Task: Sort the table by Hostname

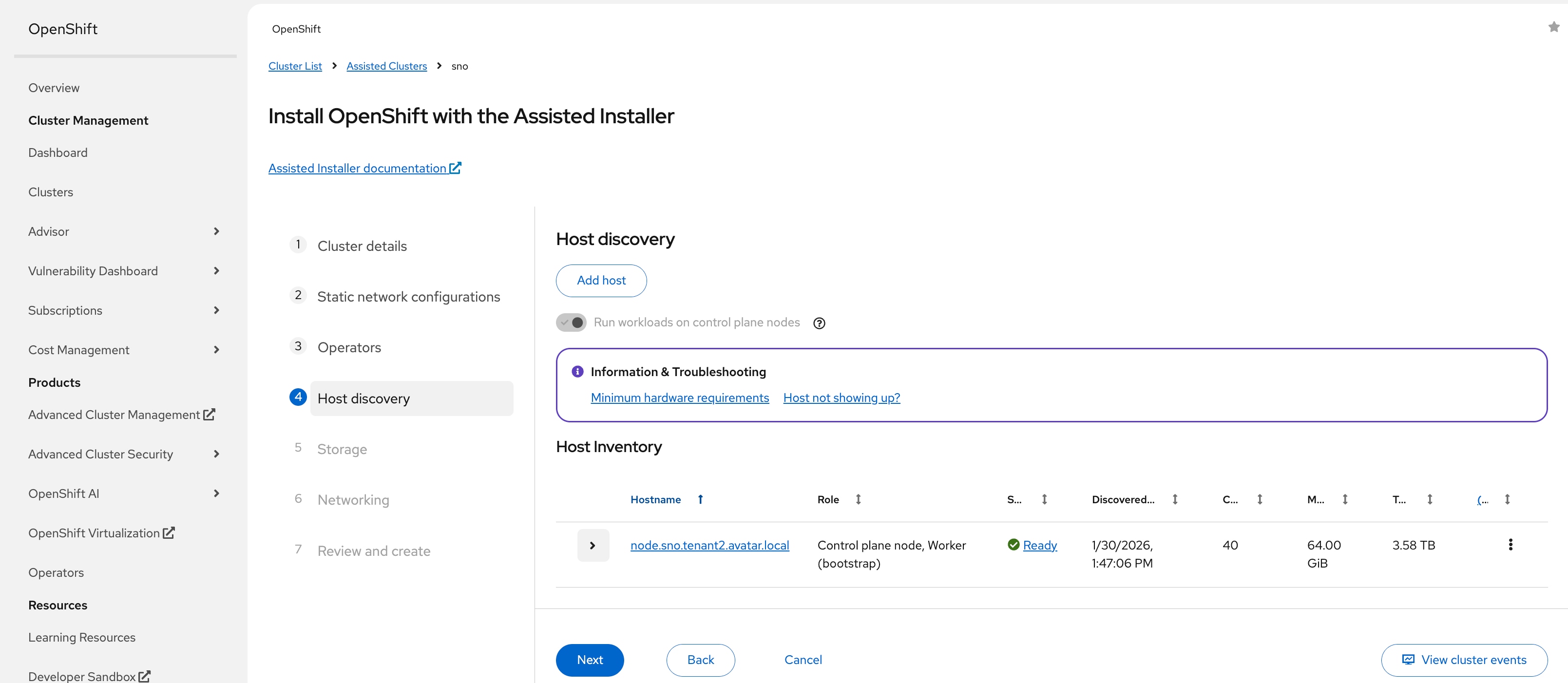Action: pyautogui.click(x=667, y=499)
